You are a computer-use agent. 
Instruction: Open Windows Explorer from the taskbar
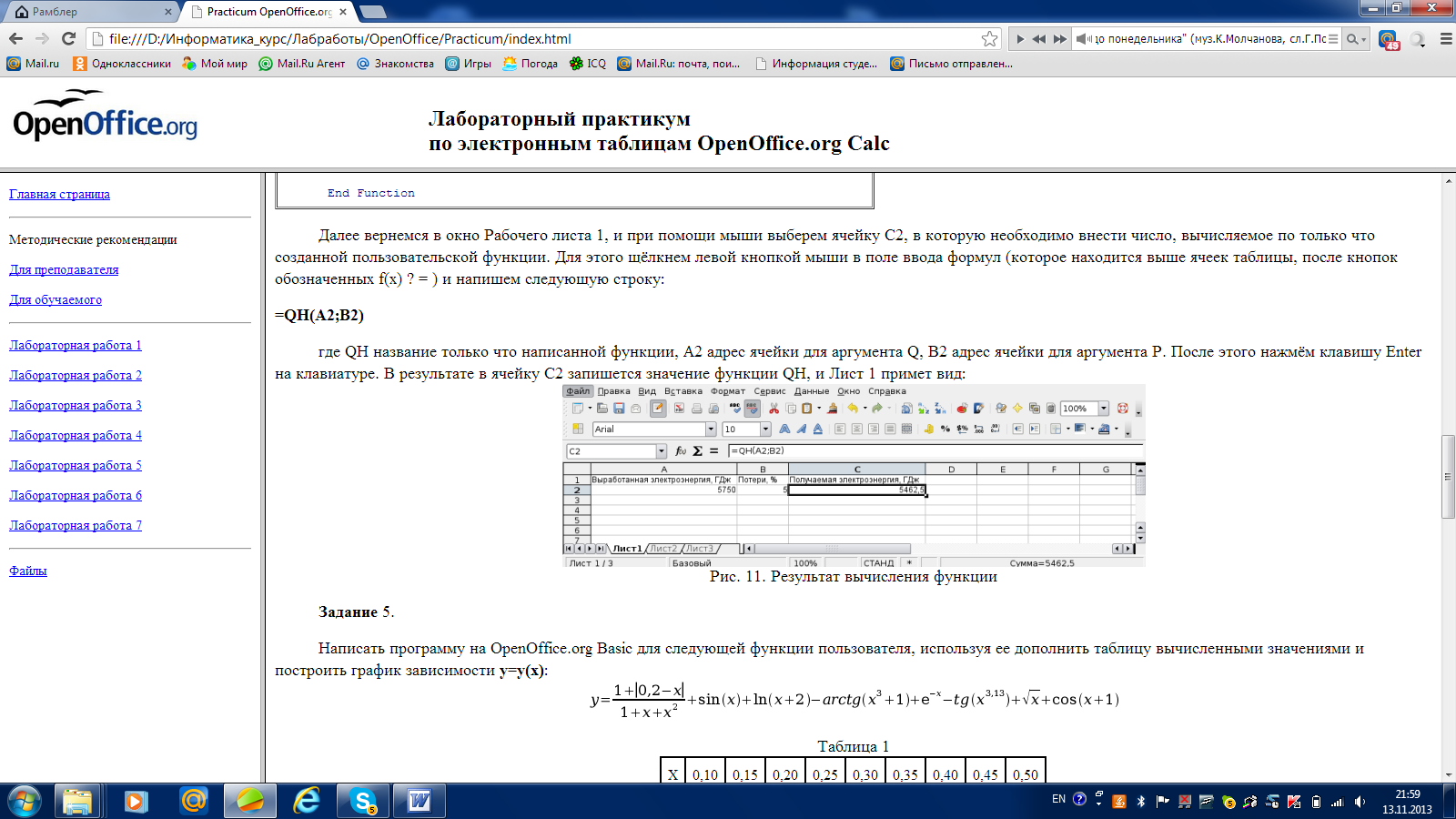click(77, 801)
